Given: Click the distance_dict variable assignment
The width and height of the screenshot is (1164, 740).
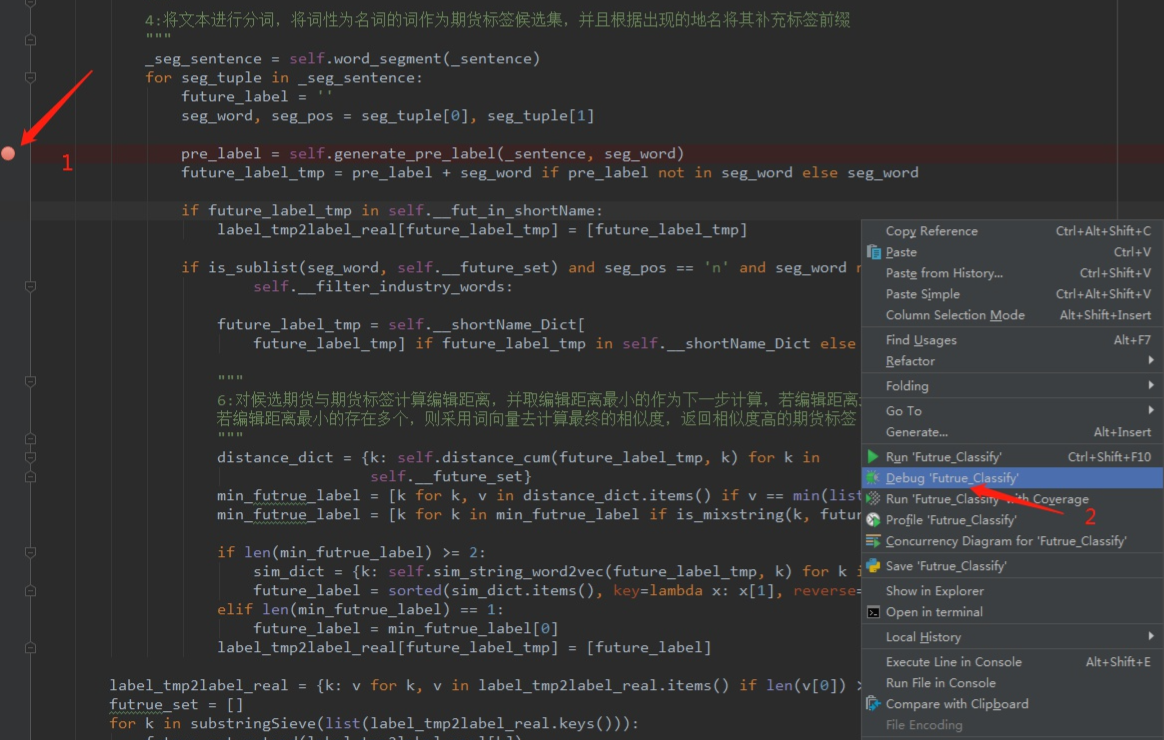Looking at the screenshot, I should 275,457.
